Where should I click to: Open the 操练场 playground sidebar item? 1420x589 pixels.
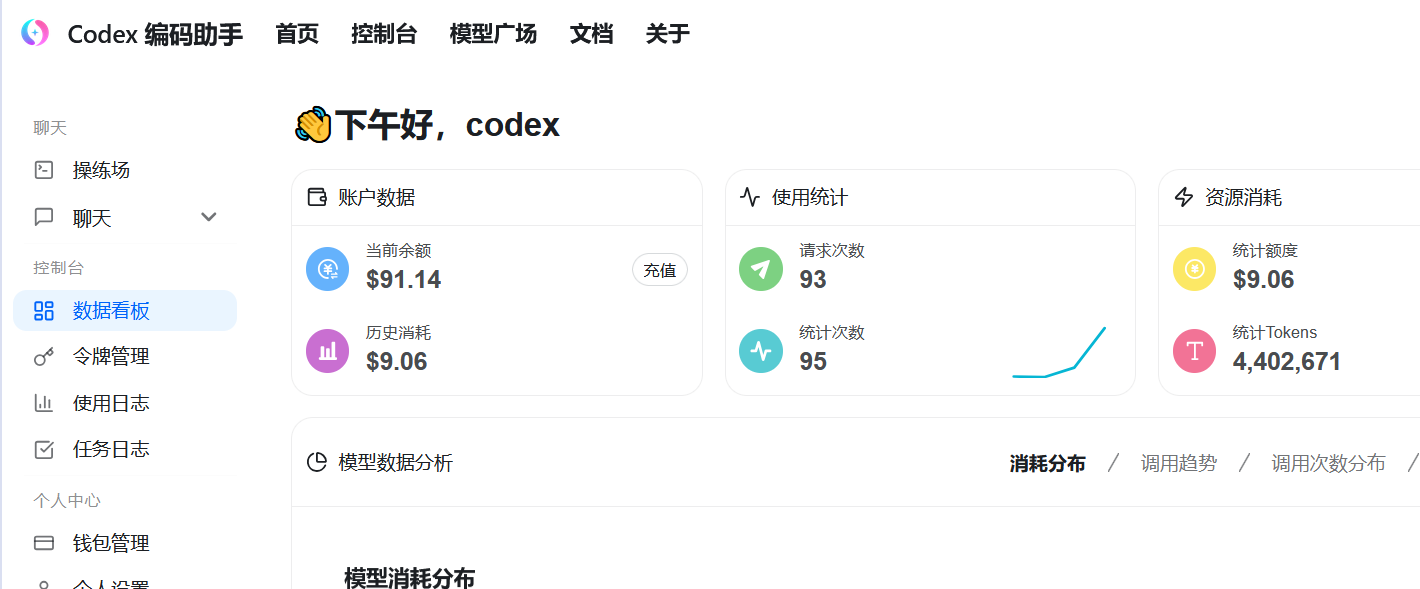coord(101,170)
